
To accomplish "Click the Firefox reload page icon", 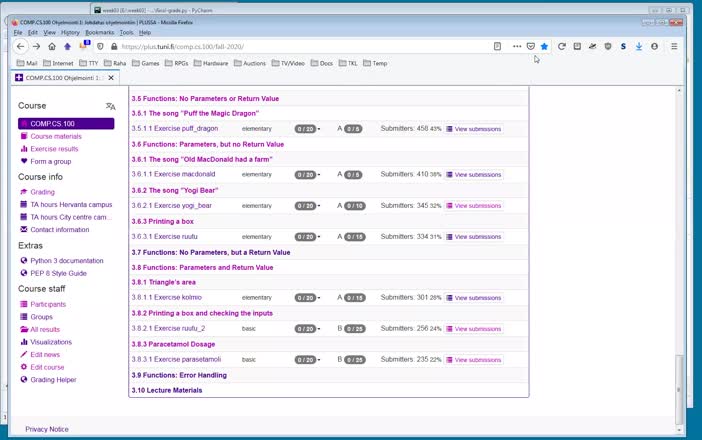I will tap(562, 46).
